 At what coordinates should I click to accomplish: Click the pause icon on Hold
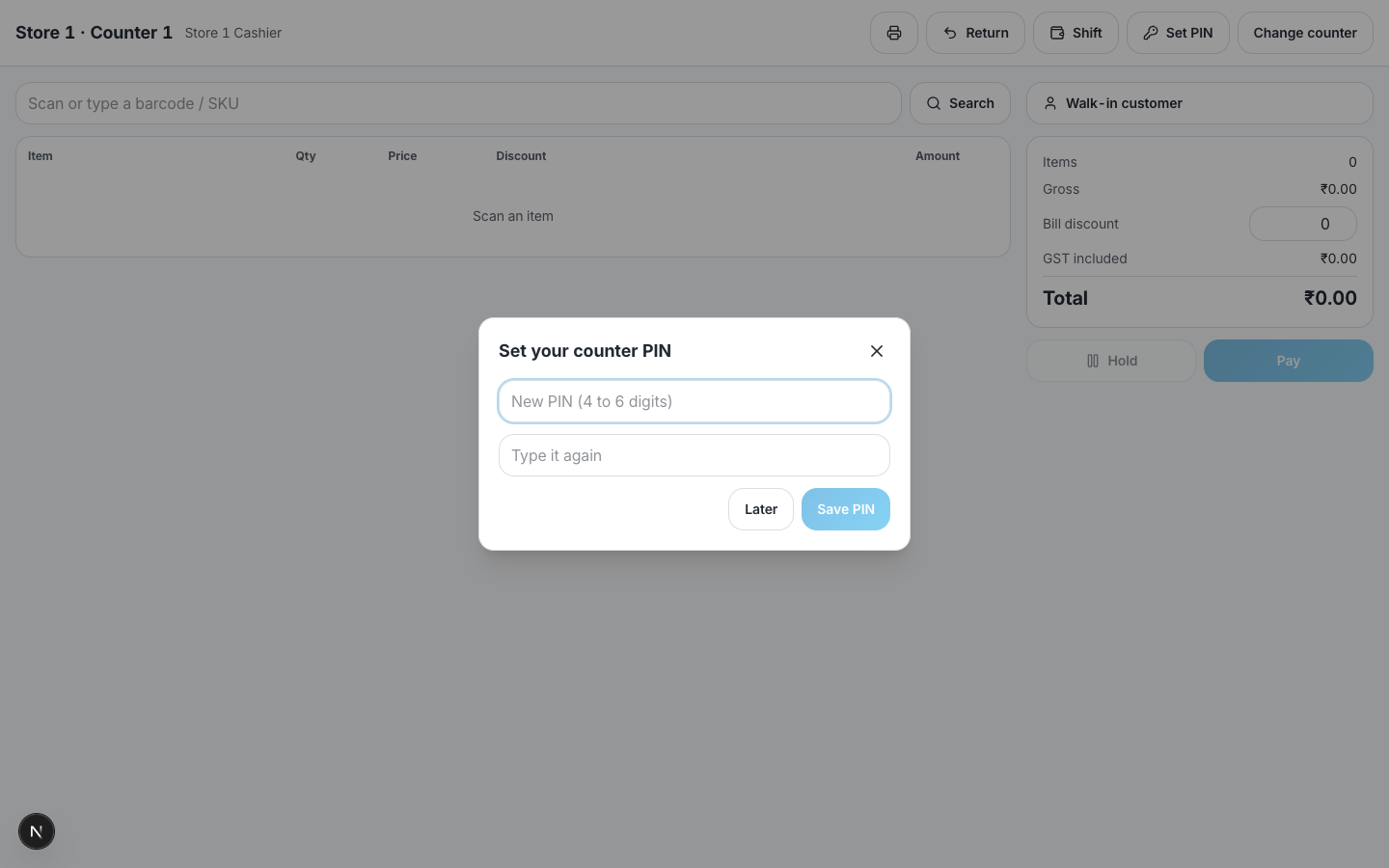tap(1093, 361)
